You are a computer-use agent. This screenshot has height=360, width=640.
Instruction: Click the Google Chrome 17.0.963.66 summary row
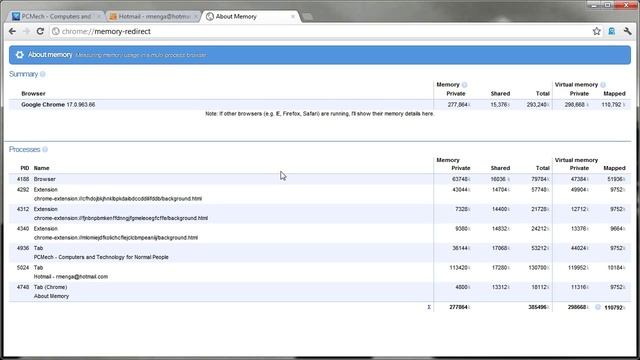pos(320,105)
